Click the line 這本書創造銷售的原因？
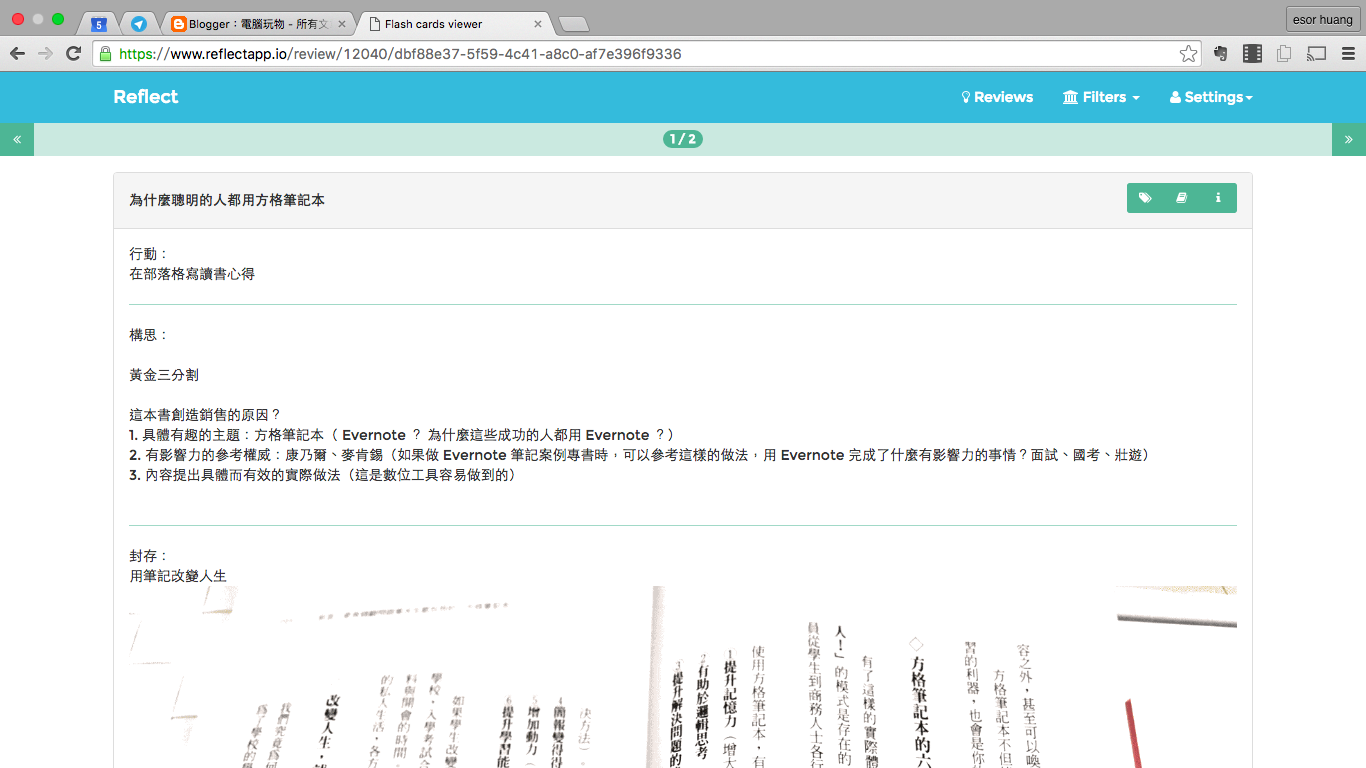The width and height of the screenshot is (1366, 768). point(206,415)
